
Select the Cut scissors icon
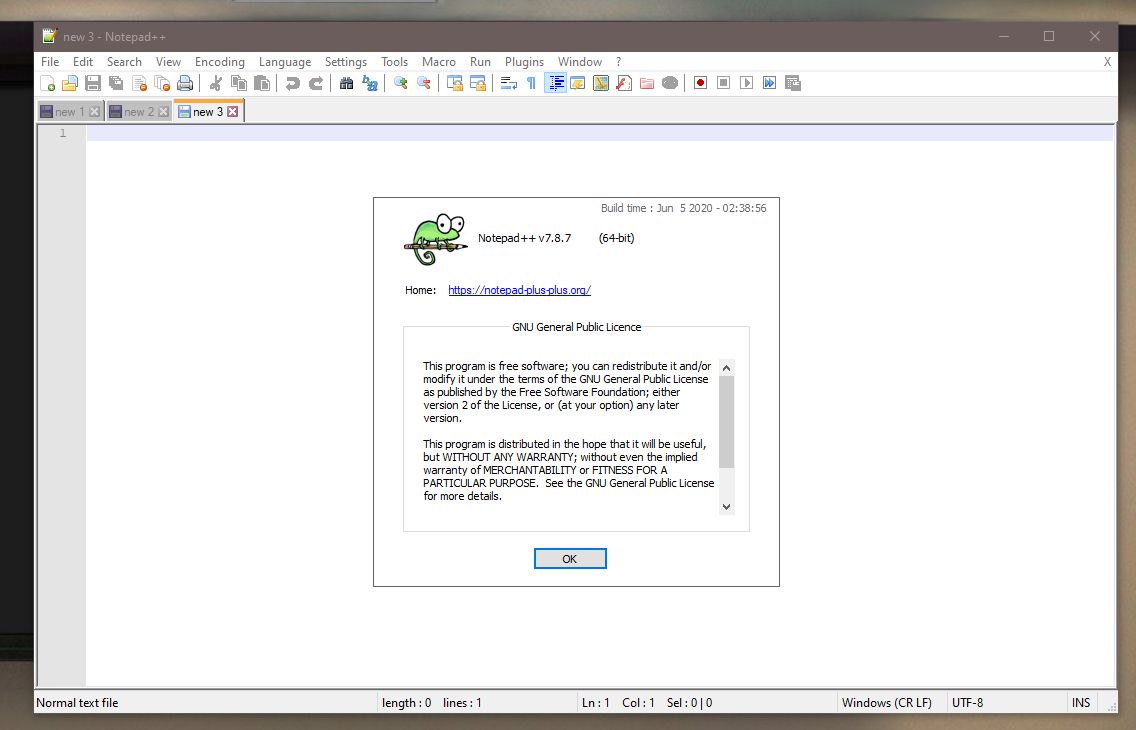[215, 83]
